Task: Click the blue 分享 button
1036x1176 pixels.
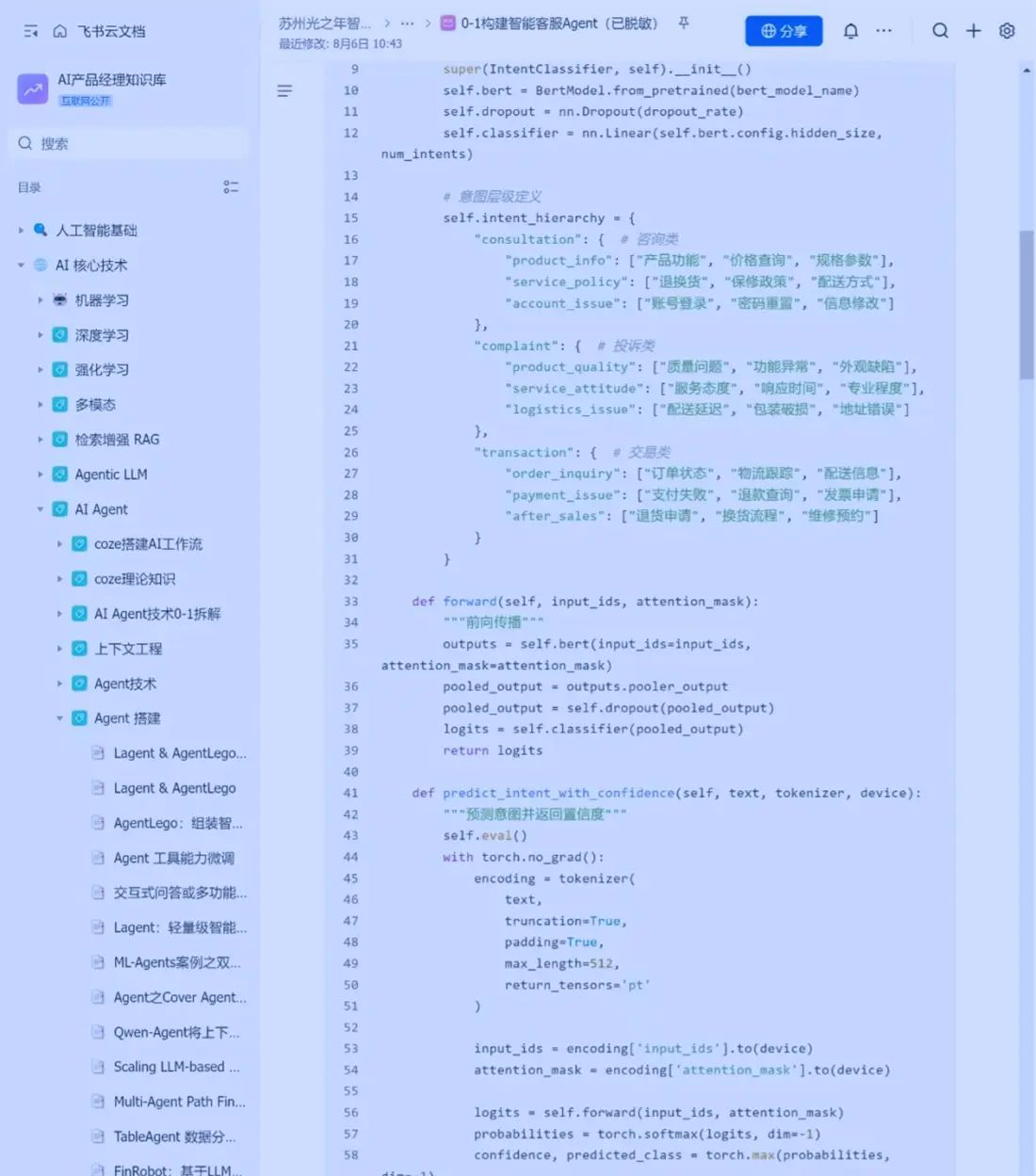Action: 784,31
